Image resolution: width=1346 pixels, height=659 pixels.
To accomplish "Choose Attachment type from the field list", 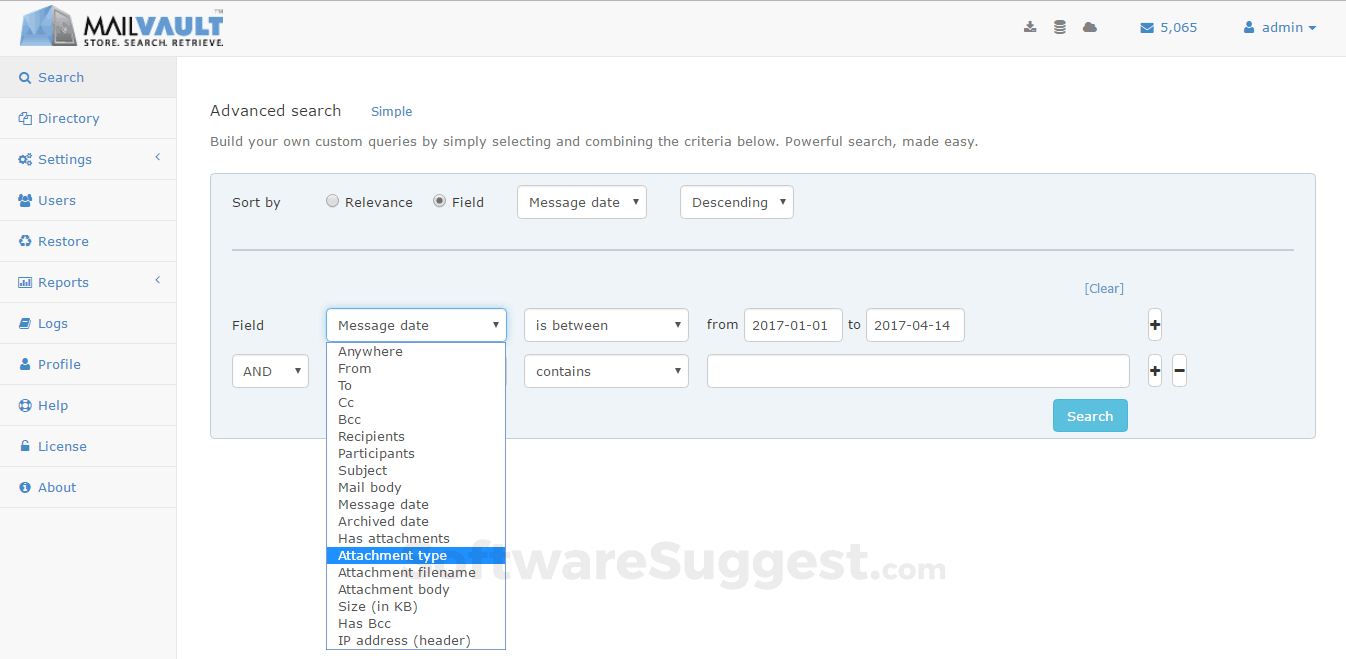I will [392, 555].
